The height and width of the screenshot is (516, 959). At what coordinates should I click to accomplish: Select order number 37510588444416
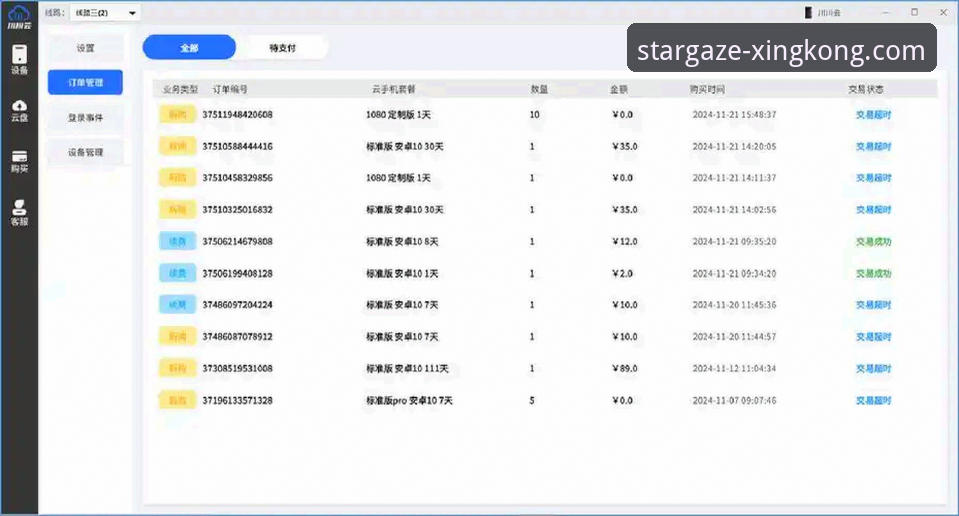tap(237, 146)
